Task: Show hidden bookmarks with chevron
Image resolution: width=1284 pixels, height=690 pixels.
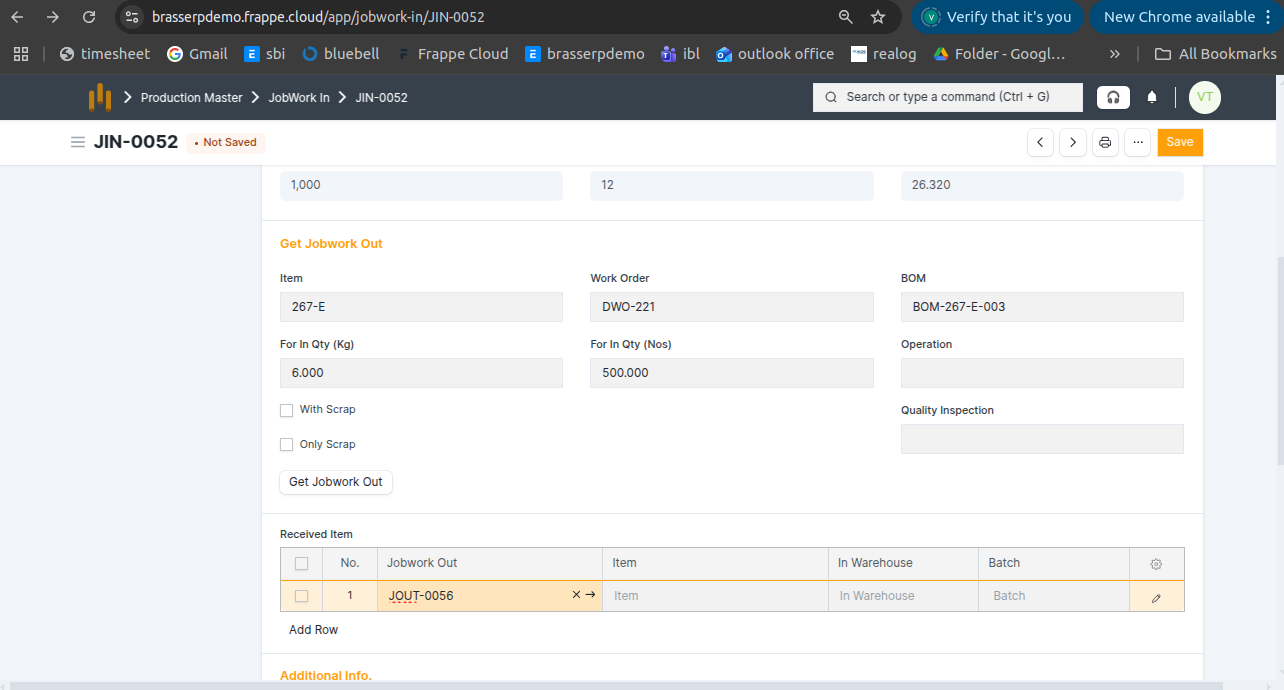Action: point(1115,54)
